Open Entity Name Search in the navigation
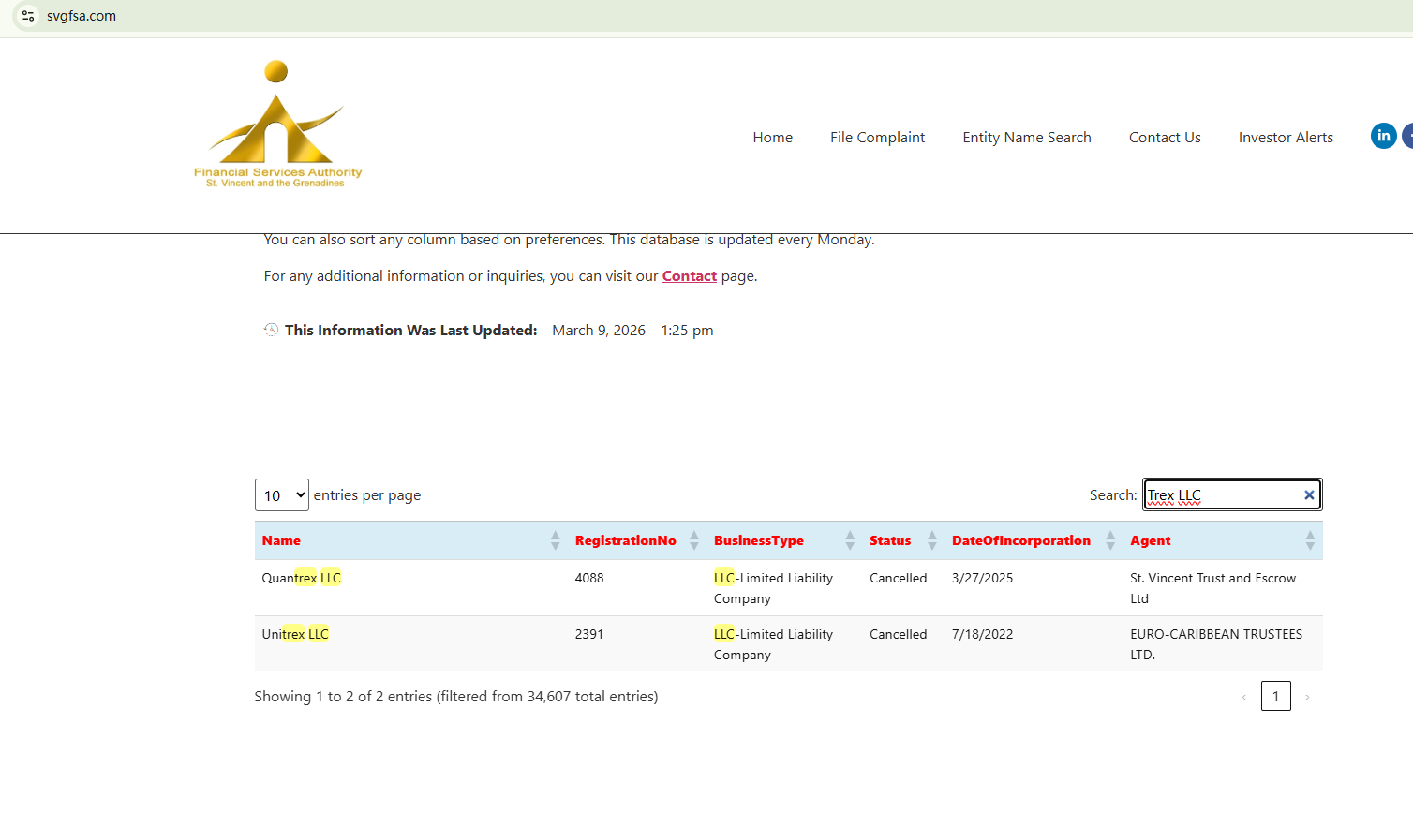The image size is (1413, 840). 1026,138
